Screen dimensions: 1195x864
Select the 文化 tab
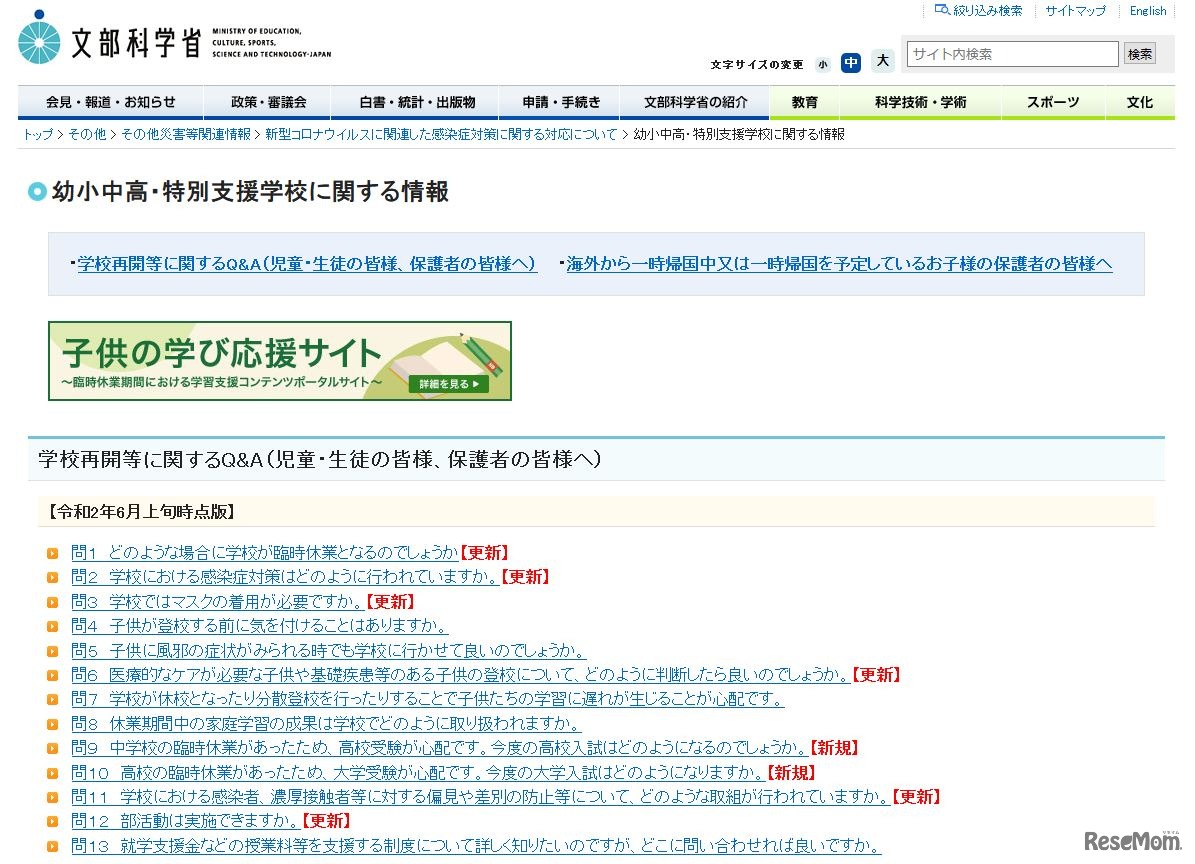[1139, 101]
